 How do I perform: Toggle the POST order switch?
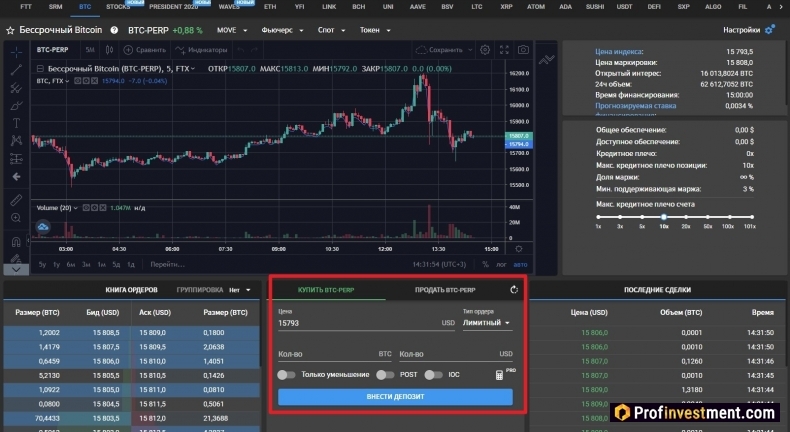385,375
